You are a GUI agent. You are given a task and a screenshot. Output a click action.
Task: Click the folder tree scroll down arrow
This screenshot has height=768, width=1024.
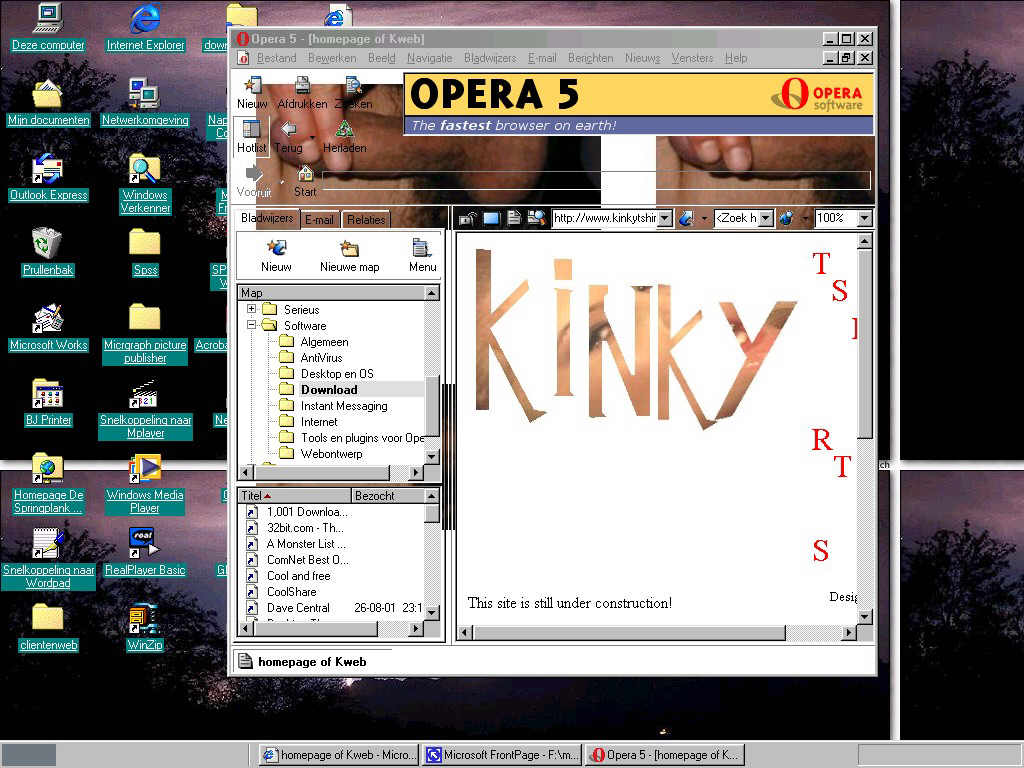click(432, 456)
